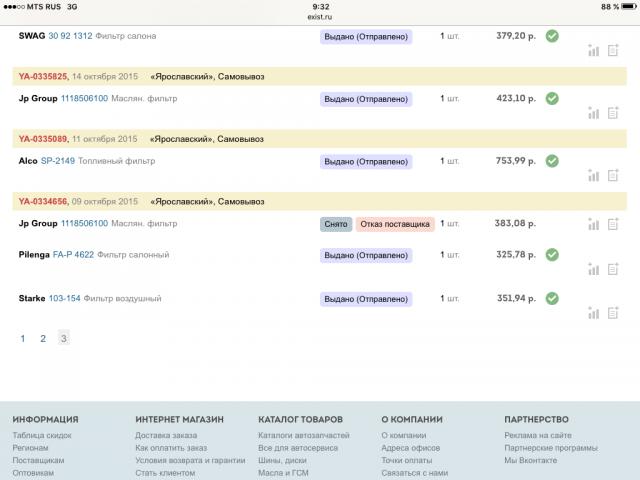Image resolution: width=640 pixels, height=480 pixels.
Task: Open Доставка заказа footer link
Action: [x=166, y=435]
